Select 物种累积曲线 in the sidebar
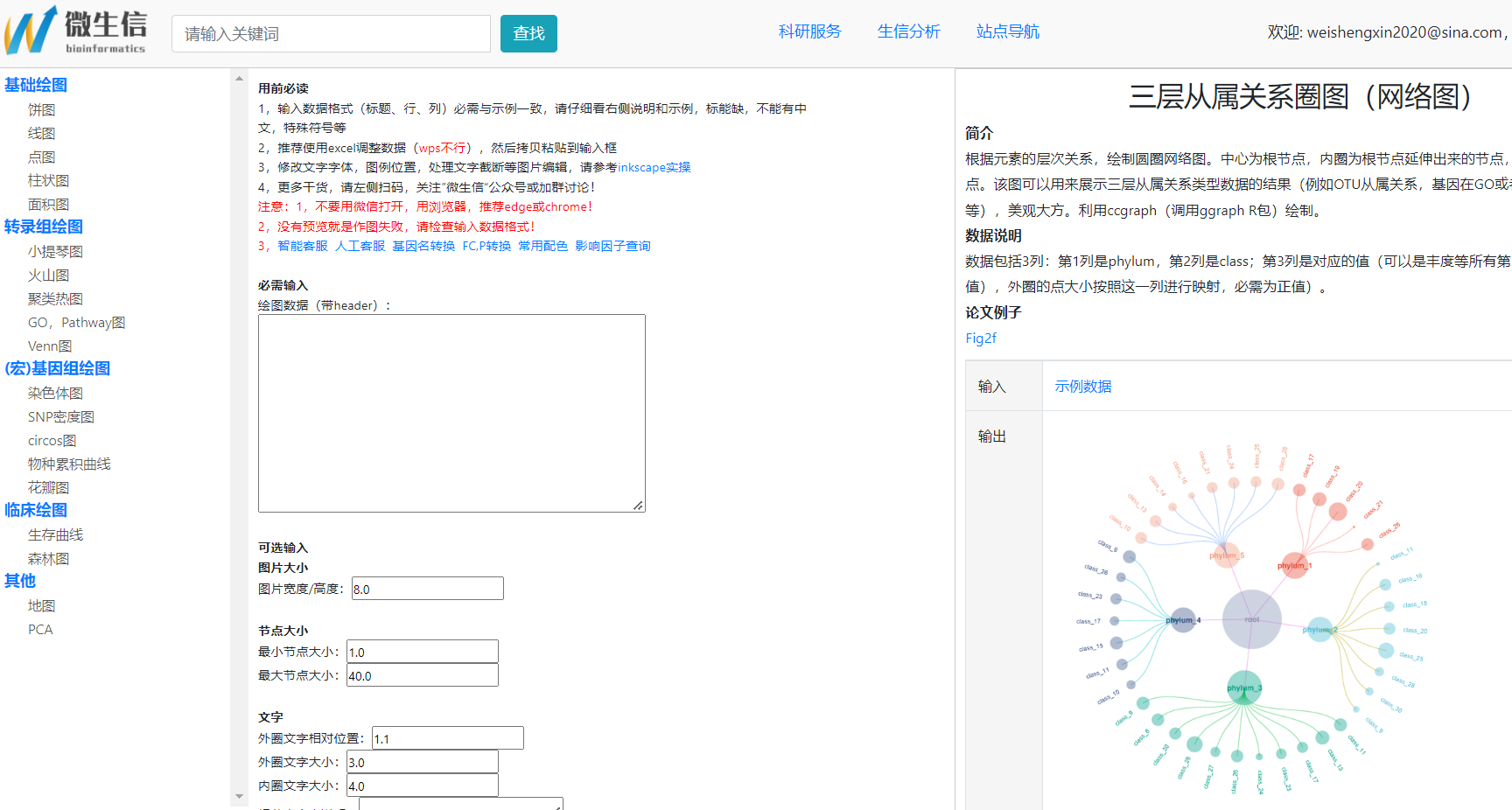1512x810 pixels. click(x=69, y=464)
